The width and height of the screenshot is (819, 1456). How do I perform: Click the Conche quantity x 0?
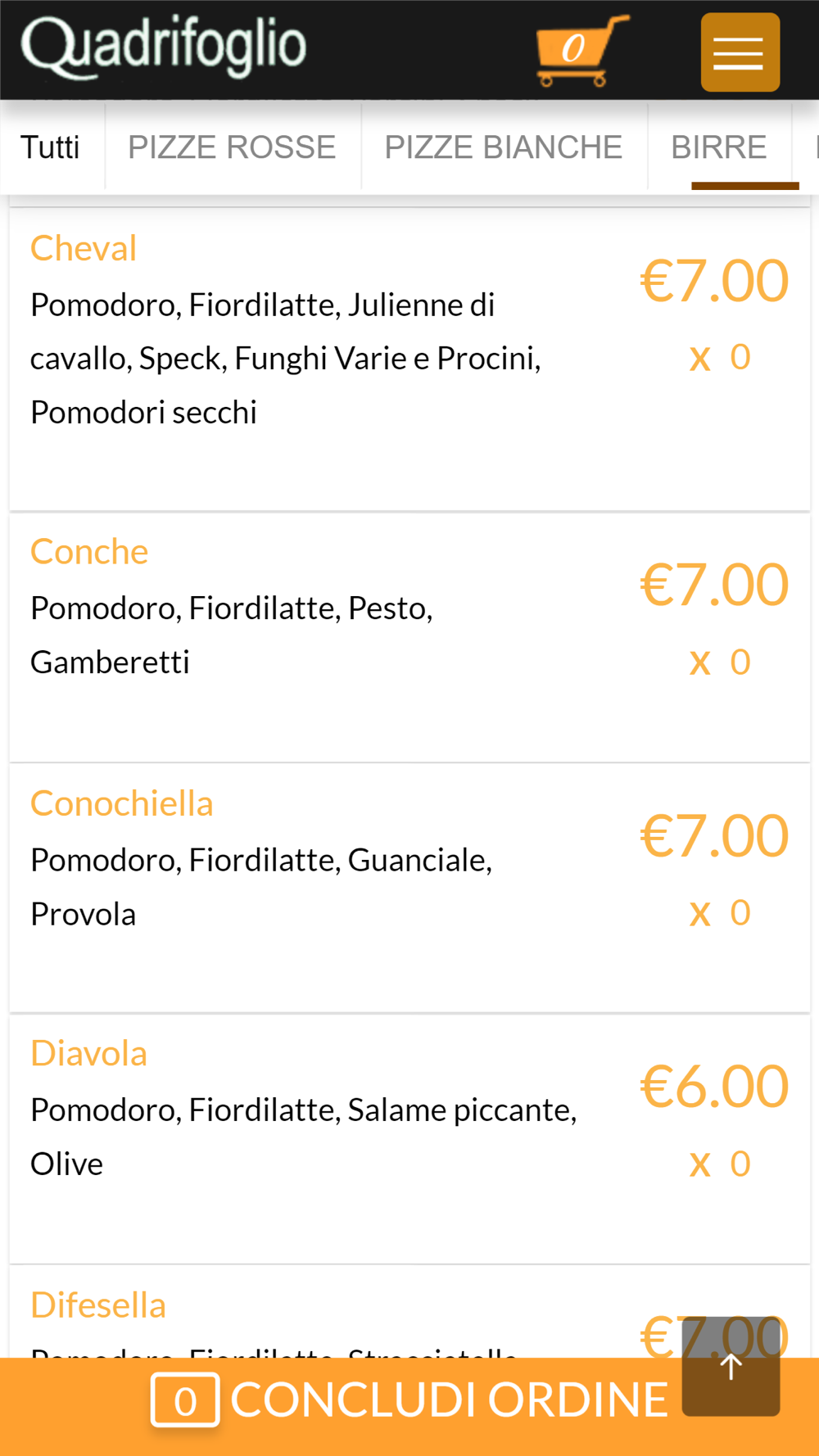[720, 662]
